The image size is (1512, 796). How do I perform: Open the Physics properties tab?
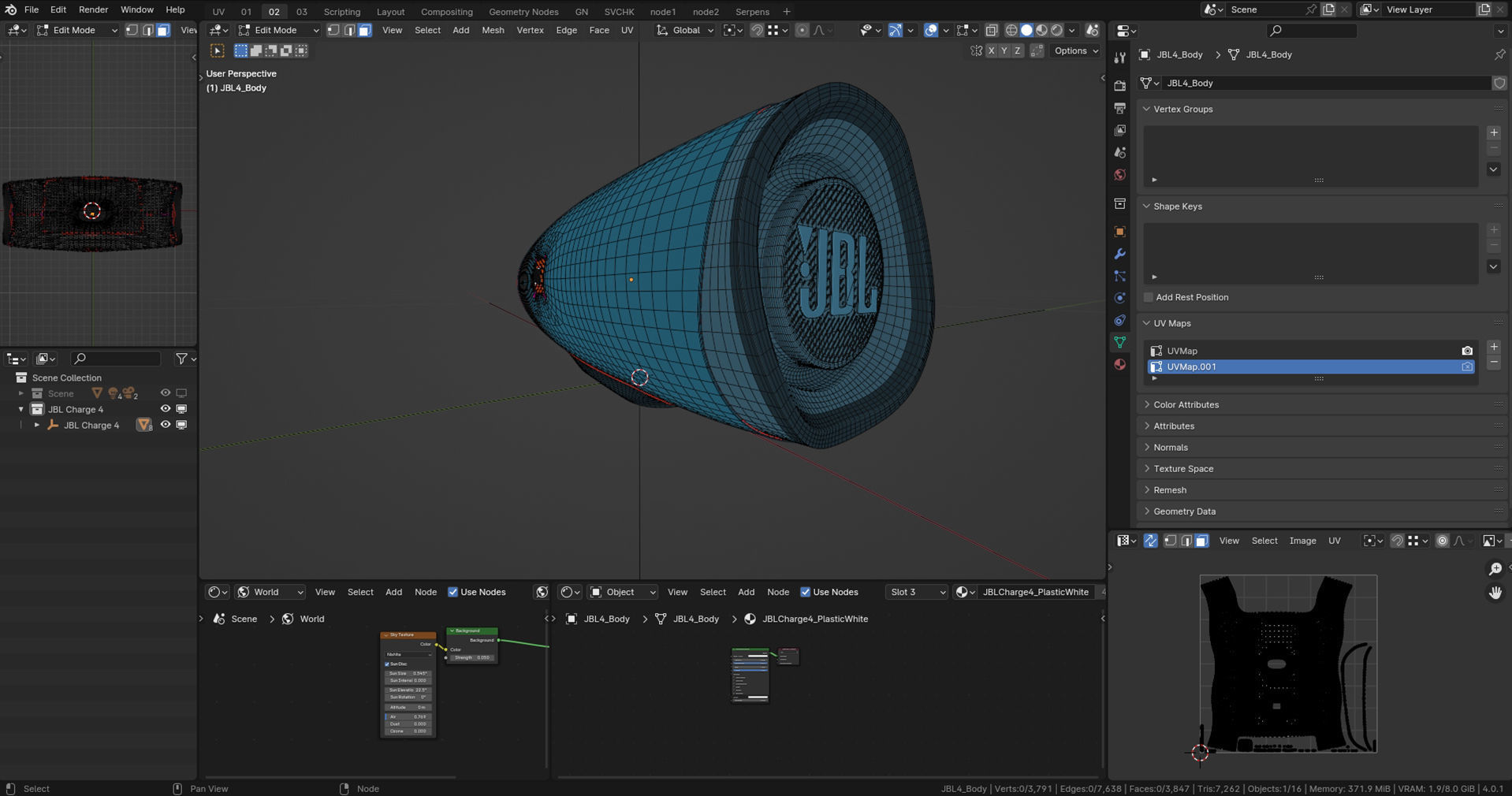click(1119, 298)
